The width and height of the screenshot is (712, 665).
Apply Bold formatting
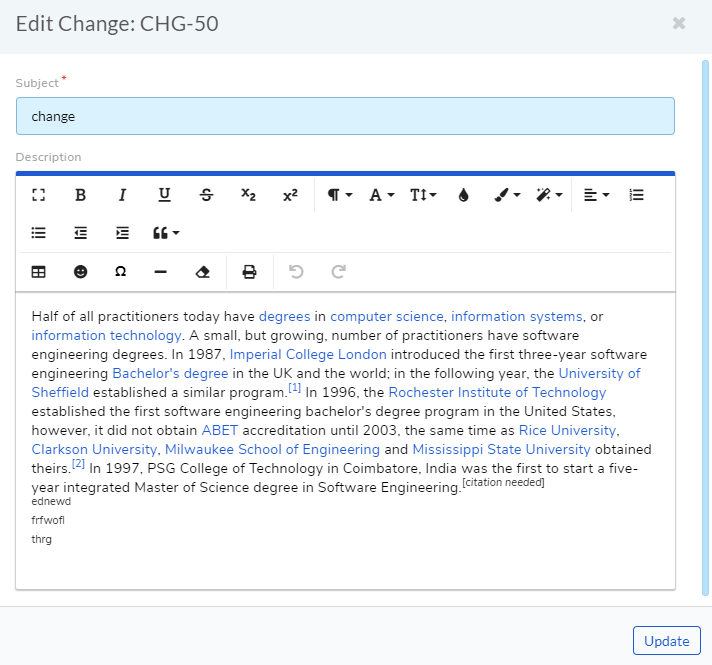click(80, 195)
